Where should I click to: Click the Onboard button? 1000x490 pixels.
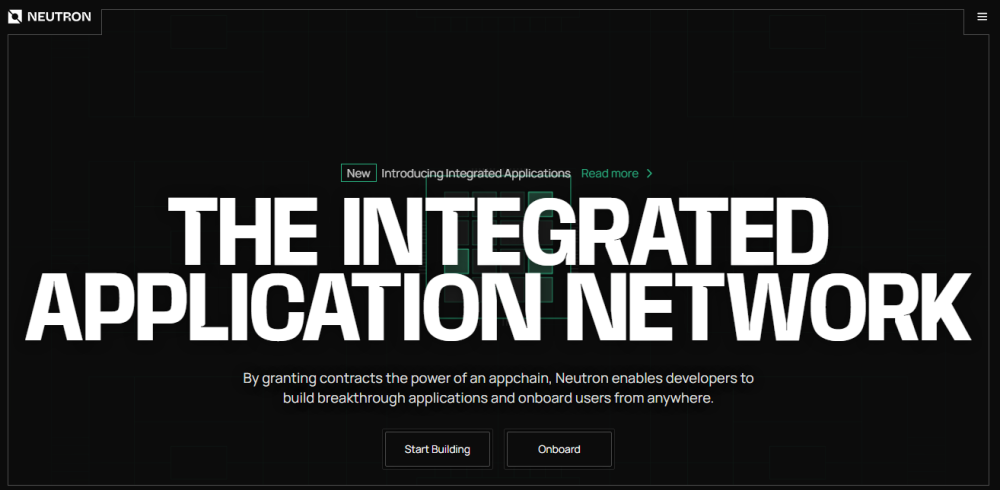tap(559, 449)
